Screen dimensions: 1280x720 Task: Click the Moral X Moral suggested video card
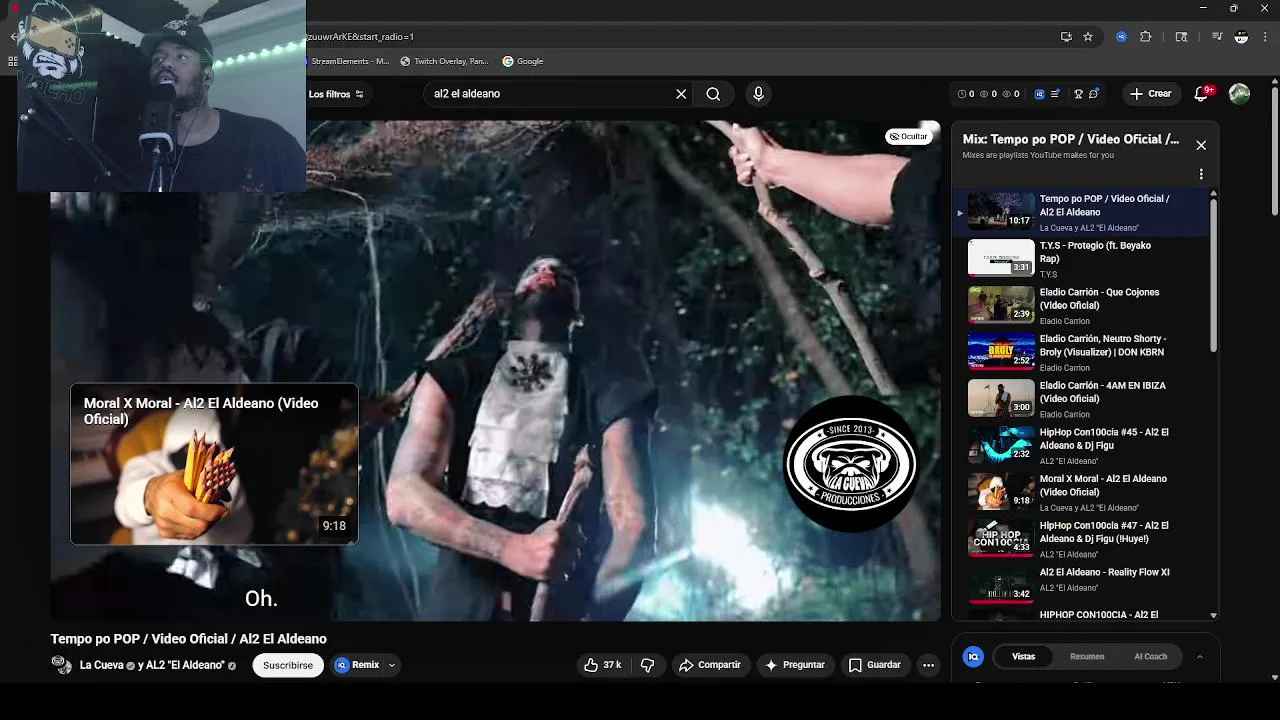click(214, 464)
